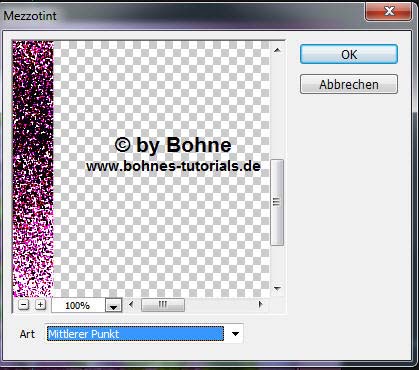Click the preview's vertical scrollbar up arrow

[277, 50]
